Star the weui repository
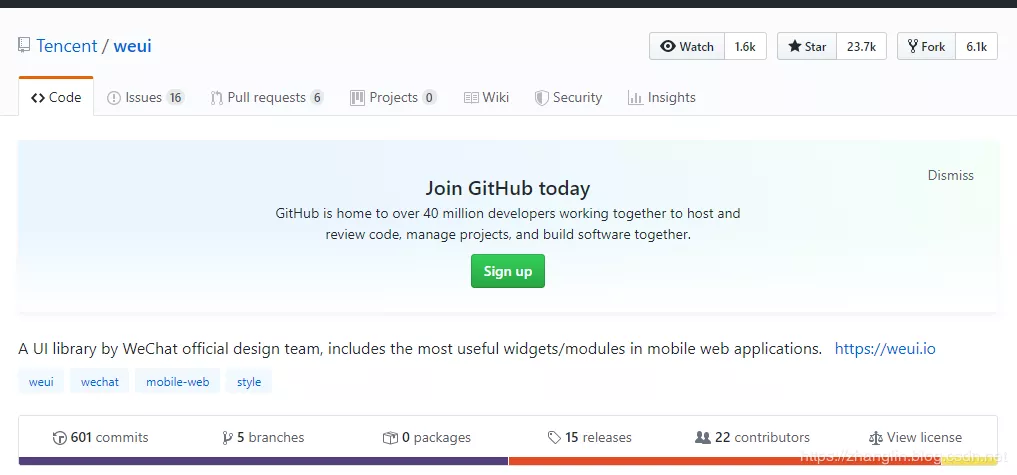 [x=808, y=47]
